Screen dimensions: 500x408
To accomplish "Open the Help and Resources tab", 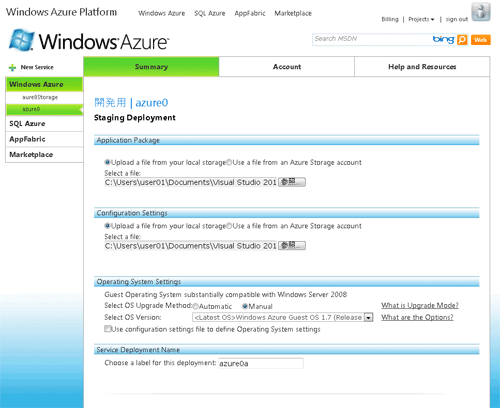I will click(x=422, y=67).
